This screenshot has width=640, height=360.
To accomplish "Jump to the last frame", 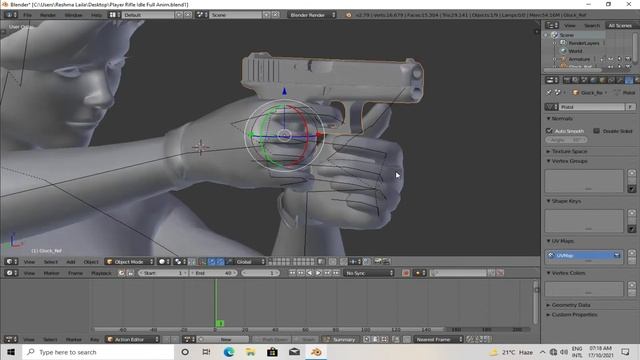I will 336,273.
